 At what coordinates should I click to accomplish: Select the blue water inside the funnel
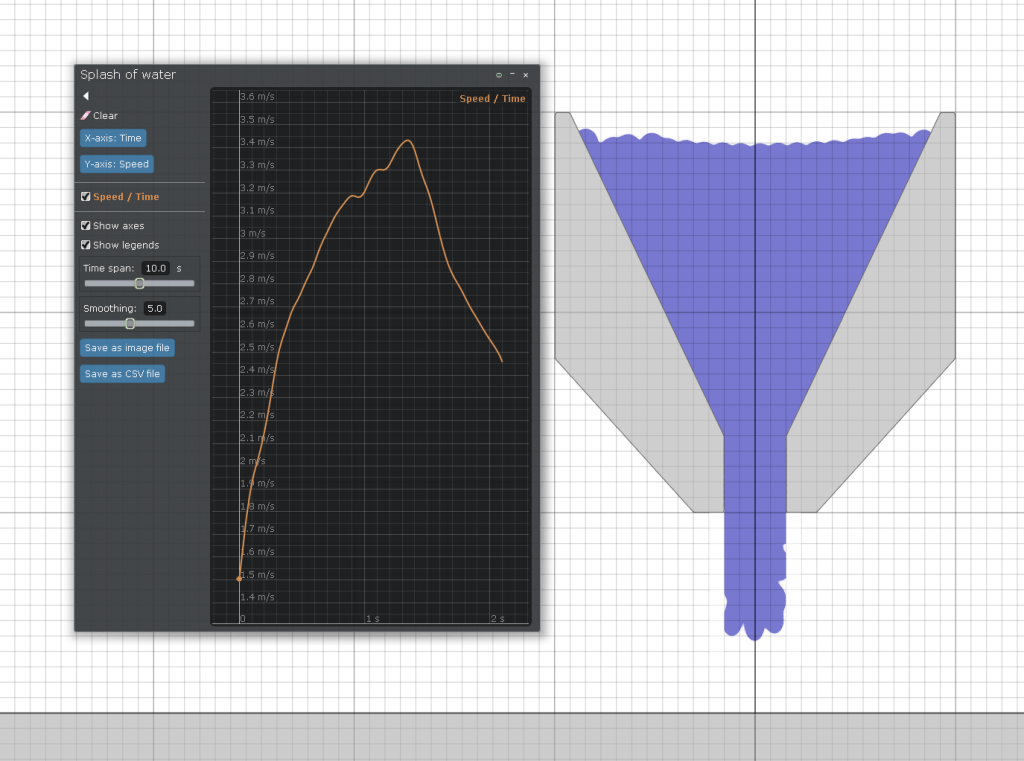755,300
